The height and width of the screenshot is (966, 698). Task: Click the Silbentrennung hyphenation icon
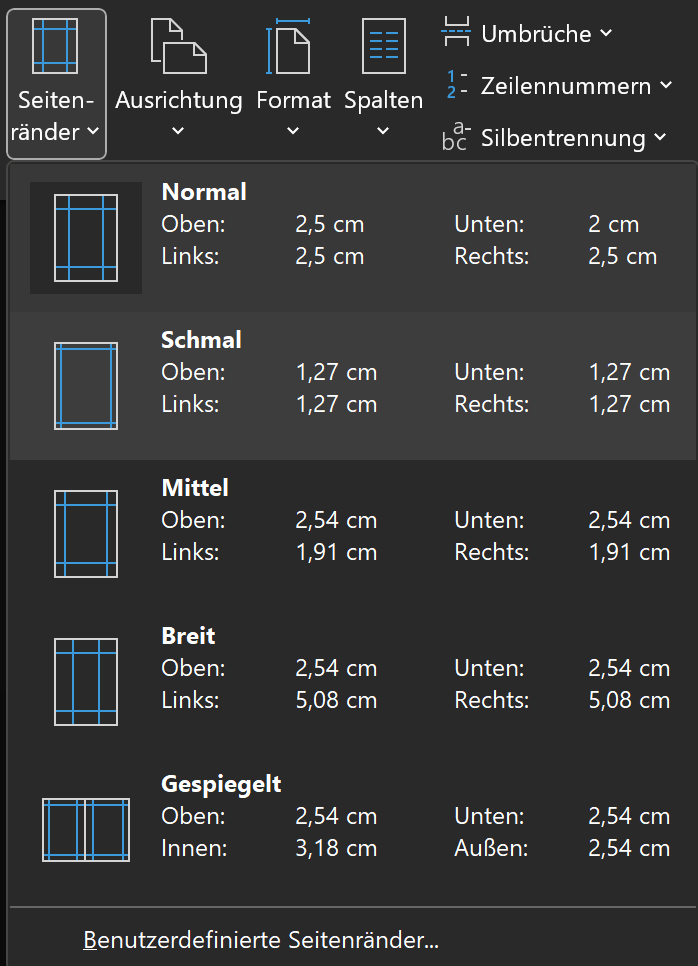[x=456, y=137]
